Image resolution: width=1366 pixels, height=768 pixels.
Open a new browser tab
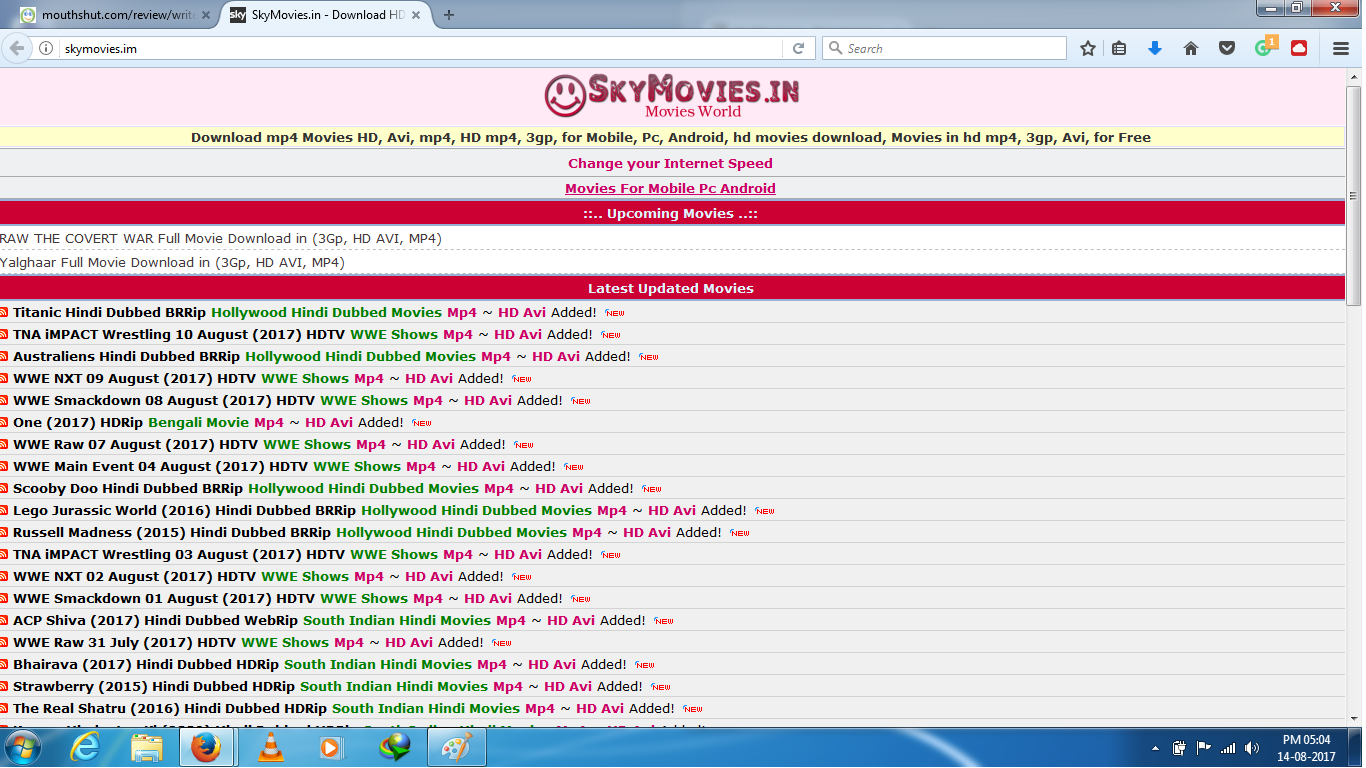pos(449,15)
